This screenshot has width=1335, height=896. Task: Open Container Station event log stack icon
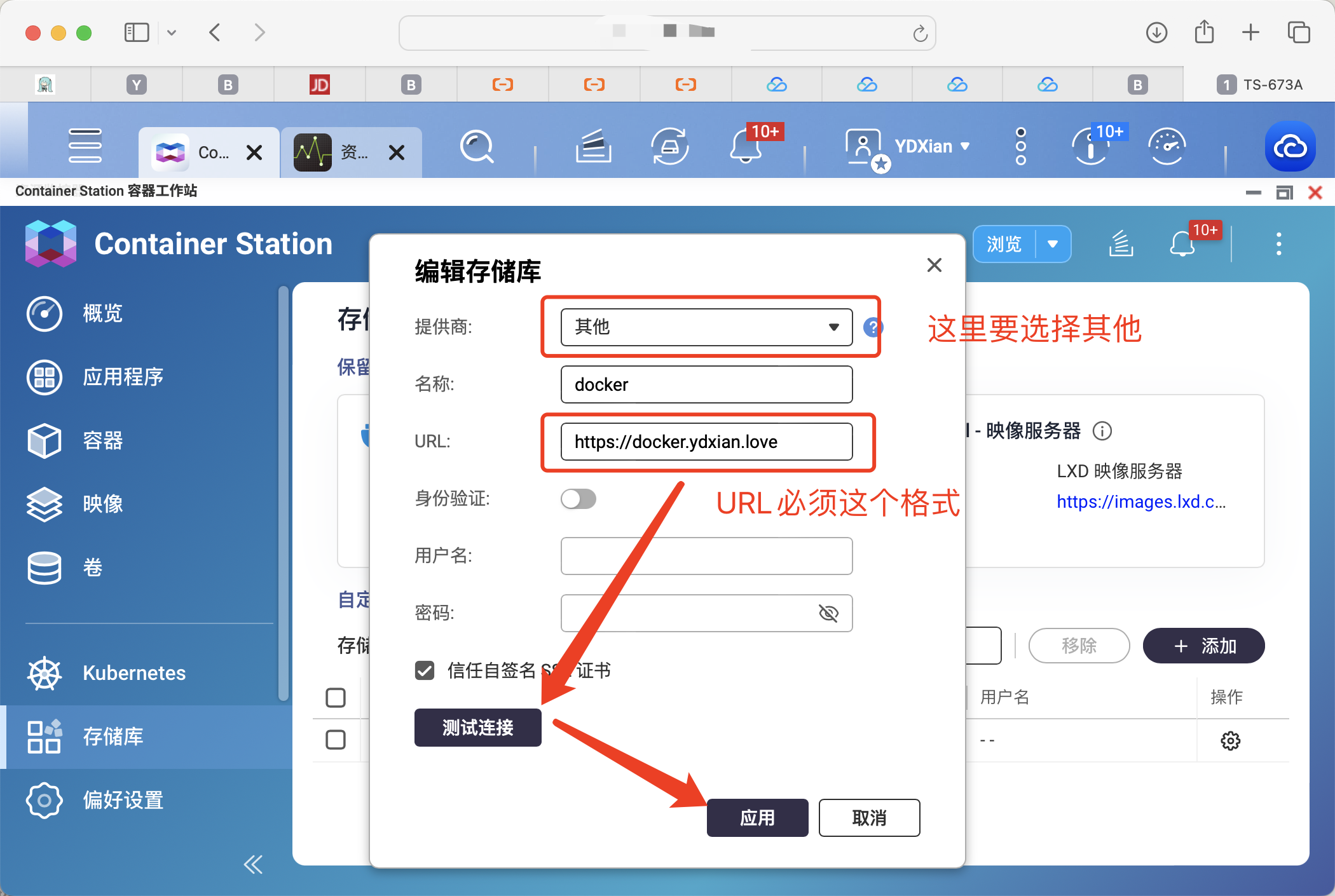point(1121,244)
